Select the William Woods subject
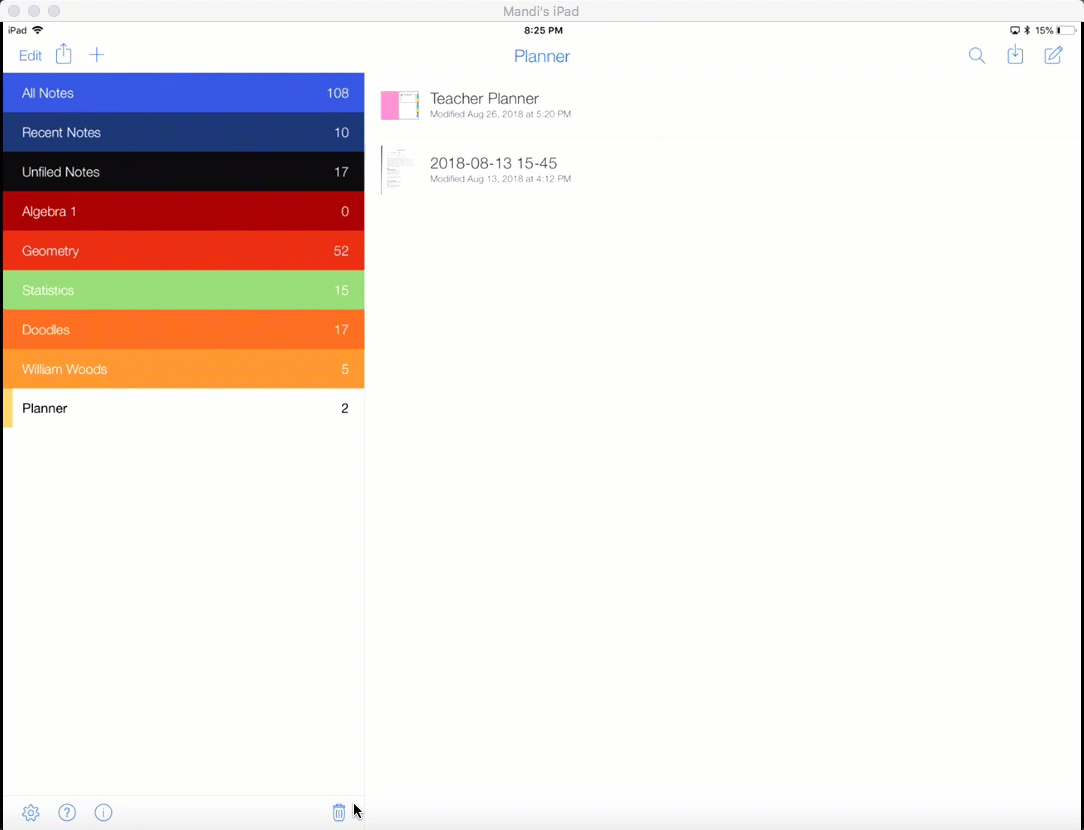Viewport: 1084px width, 830px height. coord(183,369)
